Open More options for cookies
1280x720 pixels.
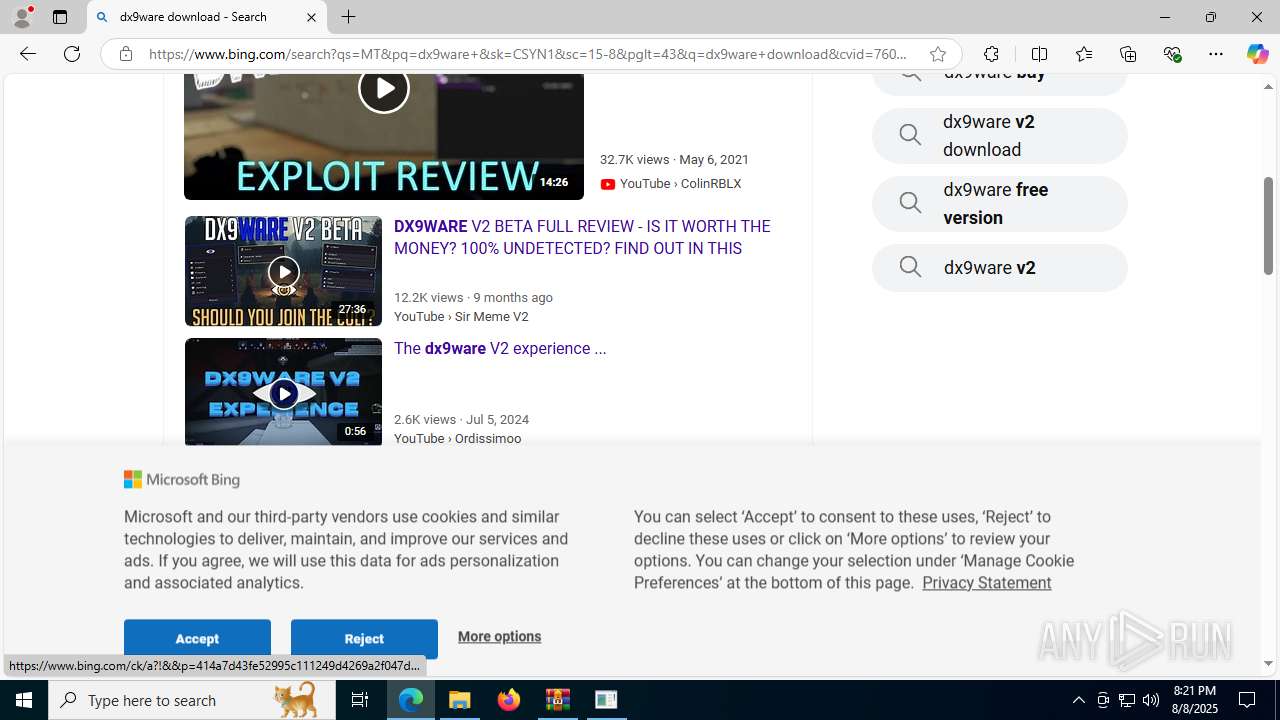click(x=499, y=637)
